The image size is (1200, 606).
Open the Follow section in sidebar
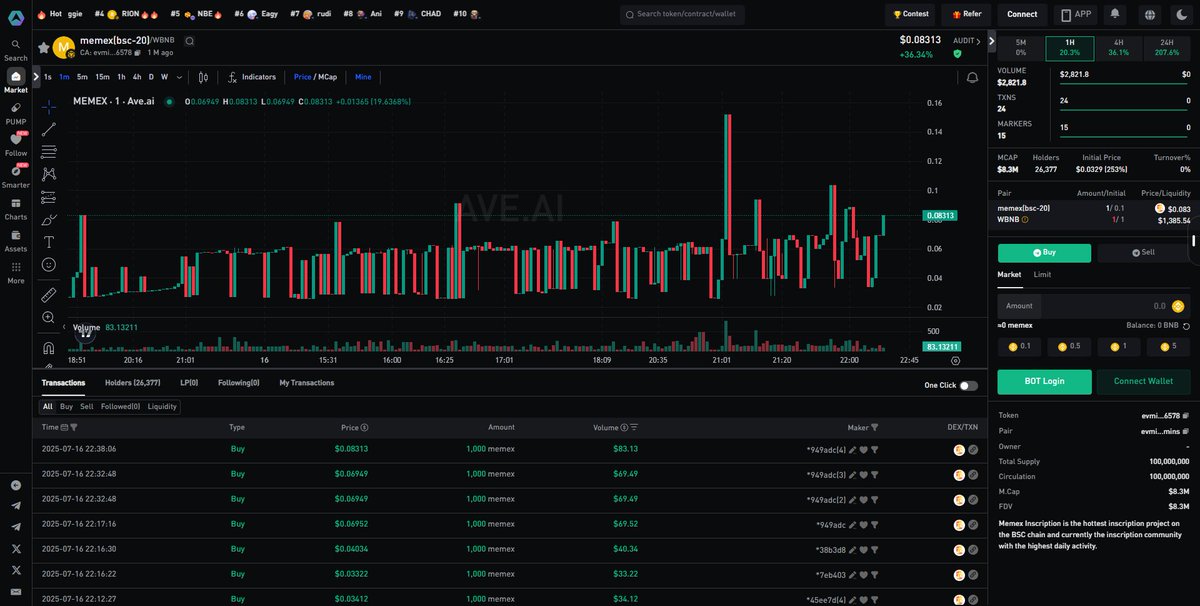[x=16, y=144]
